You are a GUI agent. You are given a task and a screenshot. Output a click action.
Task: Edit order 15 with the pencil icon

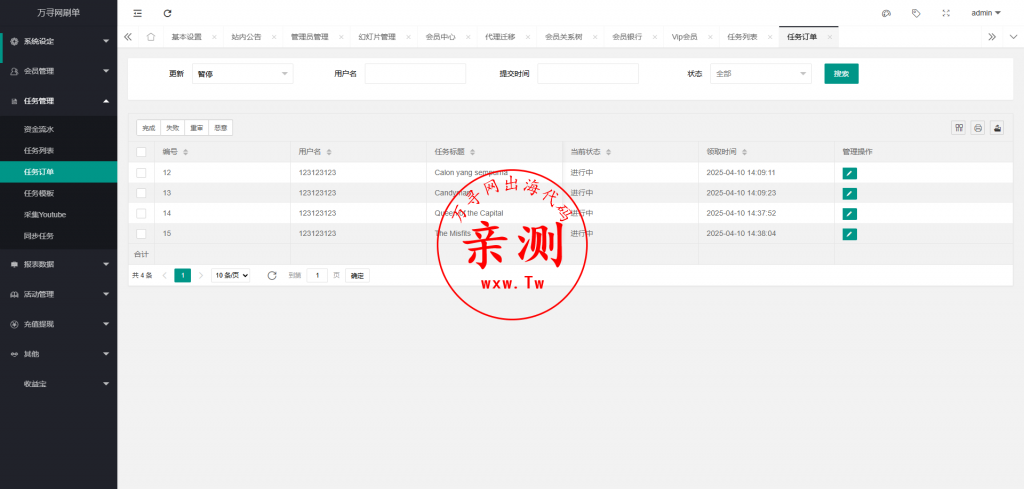click(850, 234)
